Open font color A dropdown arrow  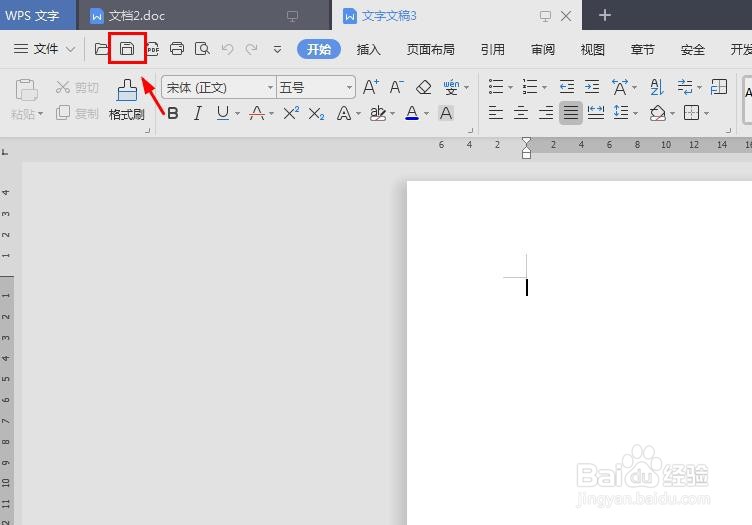pos(426,114)
